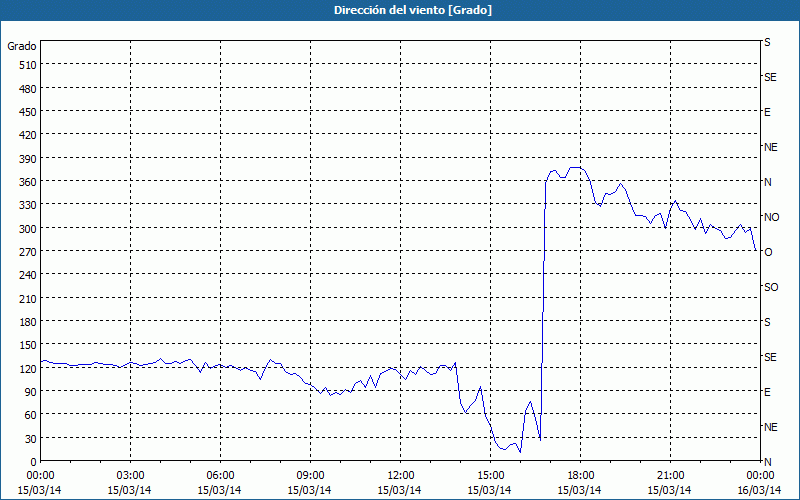Click the 'E' compass label at 90 degrees

767,392
